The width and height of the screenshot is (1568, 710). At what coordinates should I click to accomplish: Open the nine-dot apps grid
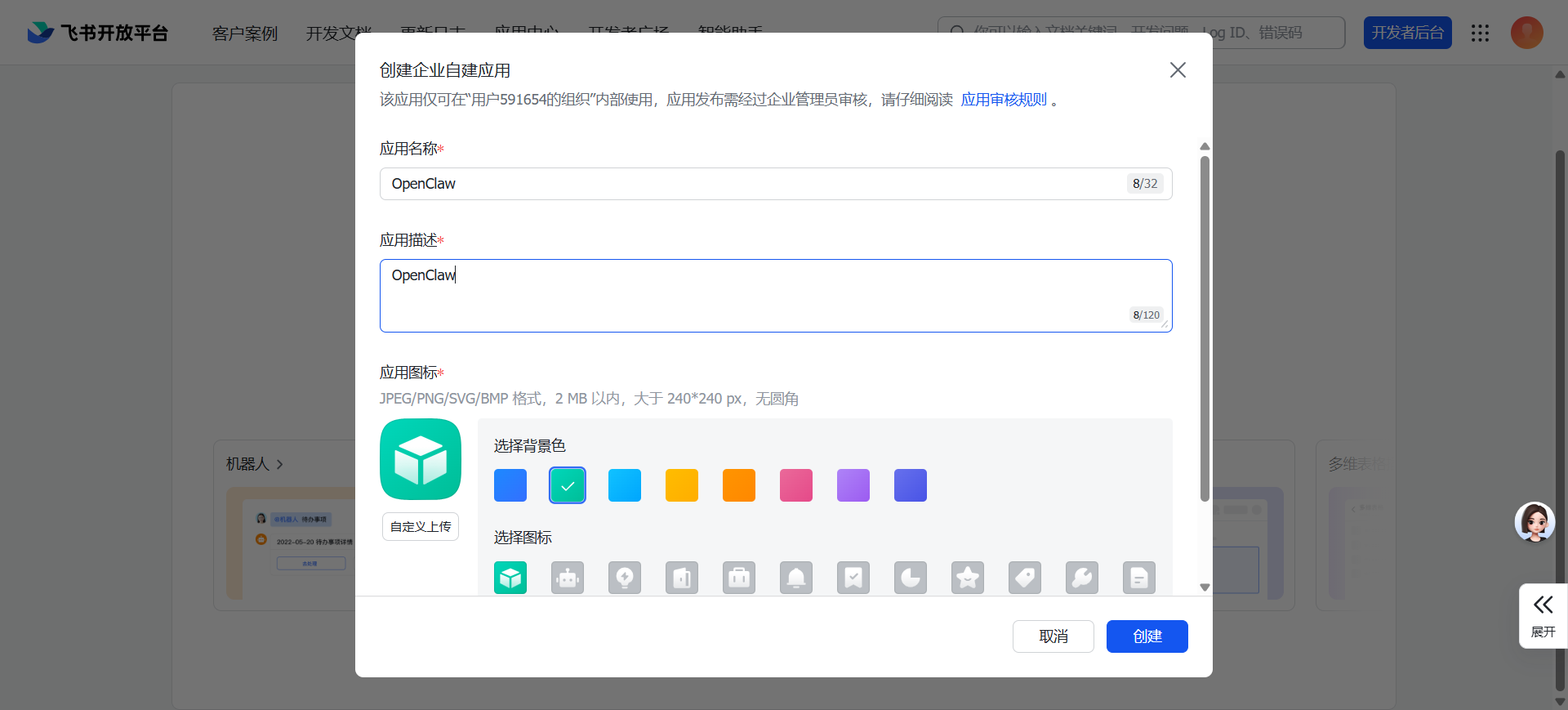pos(1480,33)
